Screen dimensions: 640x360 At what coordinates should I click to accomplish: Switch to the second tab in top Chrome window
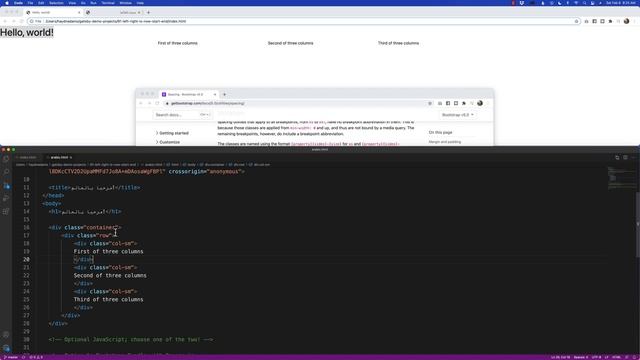click(x=113, y=13)
